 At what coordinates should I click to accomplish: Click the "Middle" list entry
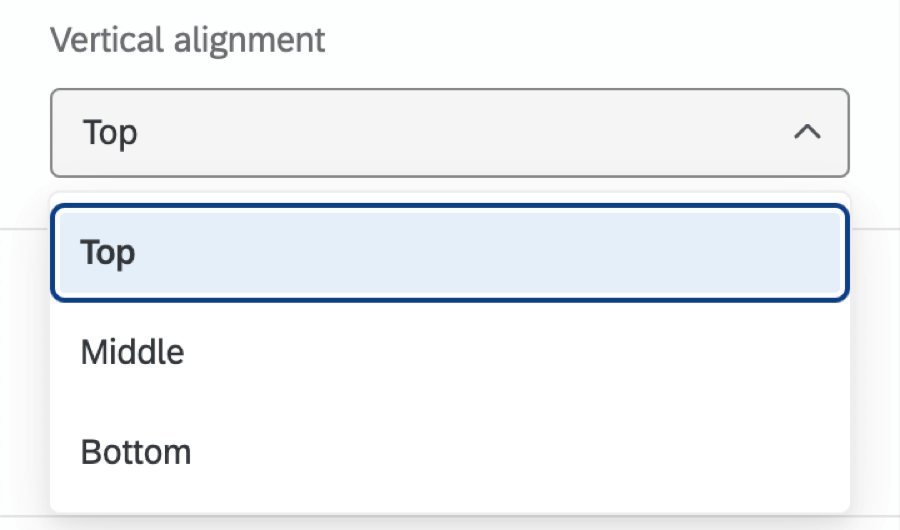pyautogui.click(x=133, y=352)
